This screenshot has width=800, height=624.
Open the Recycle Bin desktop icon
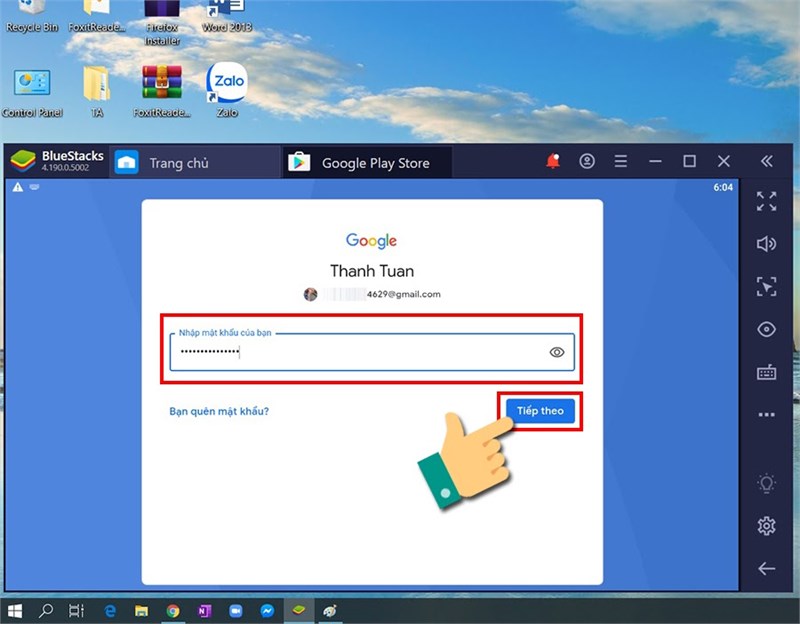tap(32, 15)
